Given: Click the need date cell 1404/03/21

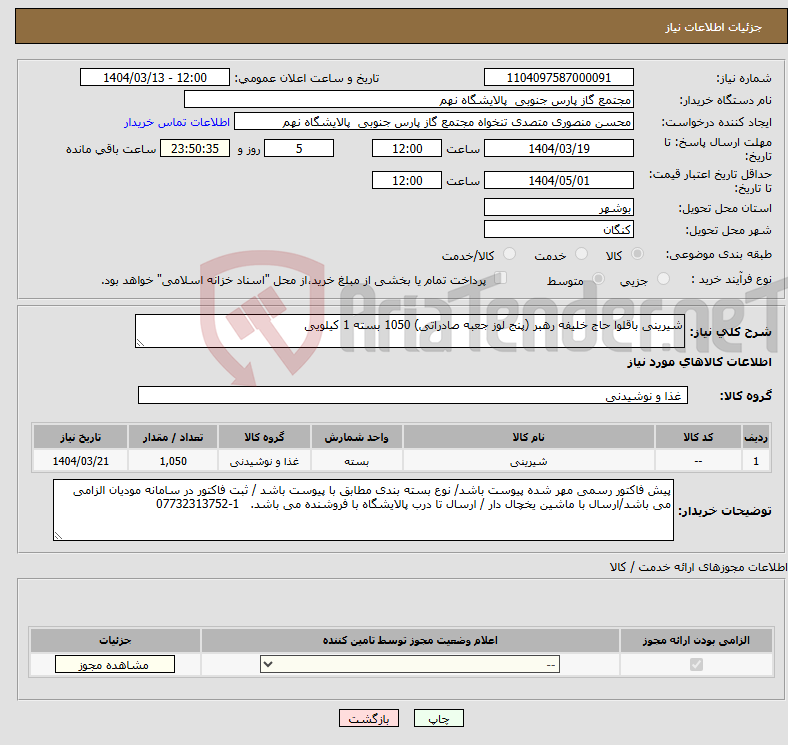Looking at the screenshot, I should click(x=80, y=461).
